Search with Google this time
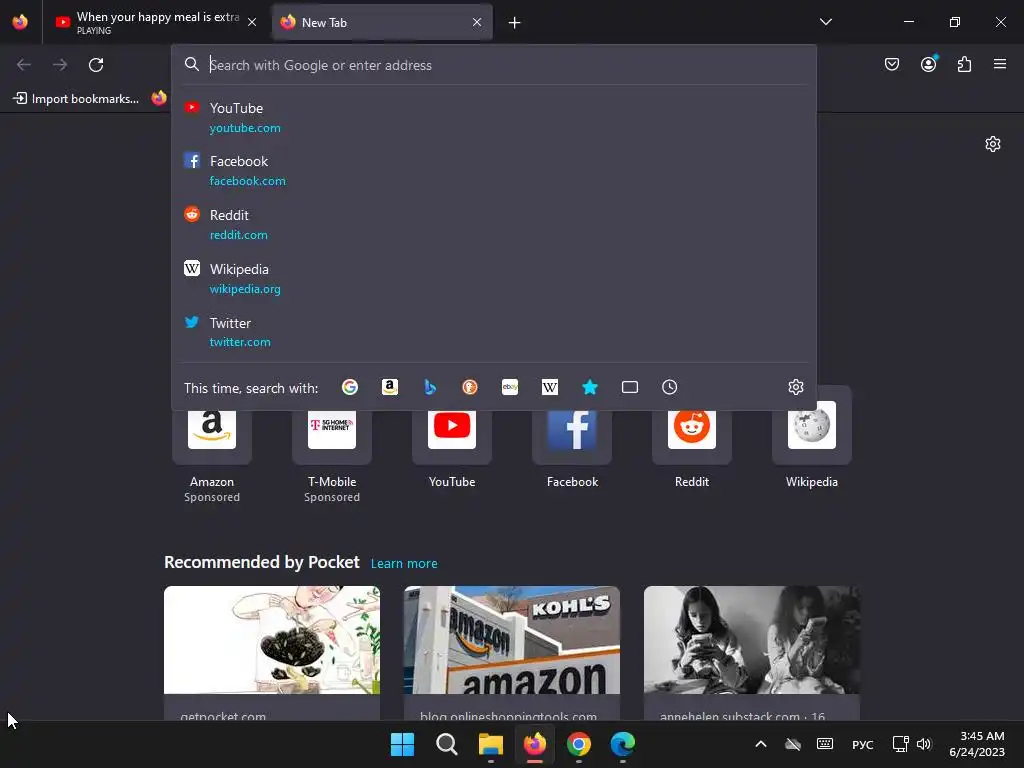1024x768 pixels. (350, 387)
